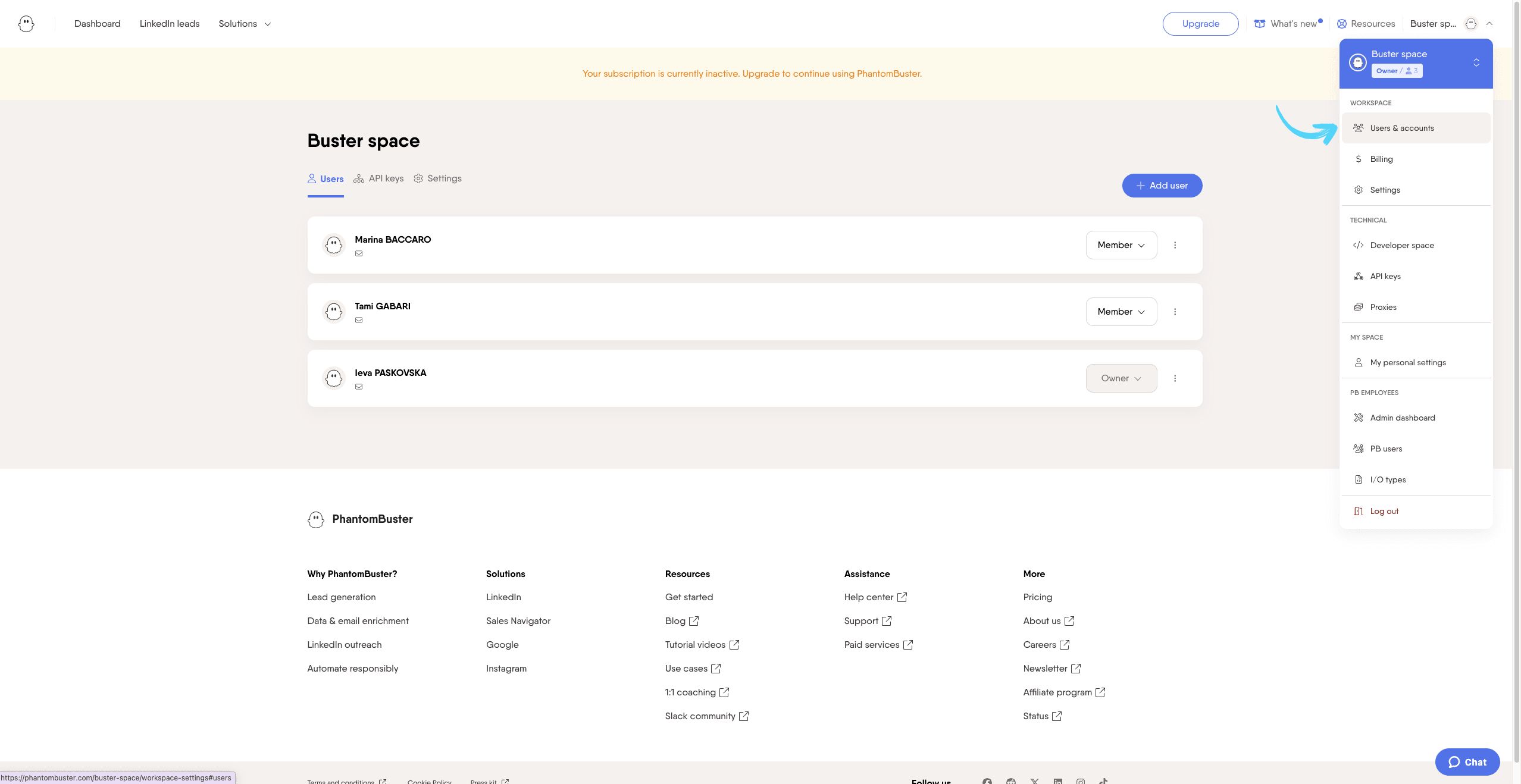Click Marina BACCARO's avatar
The image size is (1521, 784).
point(334,245)
